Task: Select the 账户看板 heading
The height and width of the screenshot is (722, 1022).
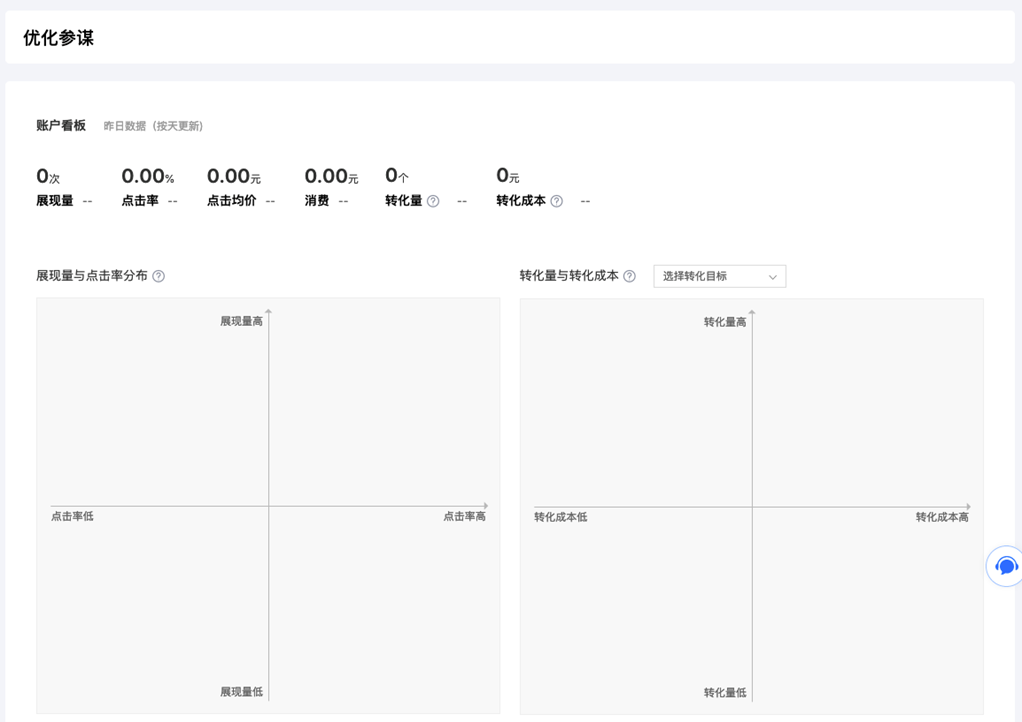Action: [61, 126]
